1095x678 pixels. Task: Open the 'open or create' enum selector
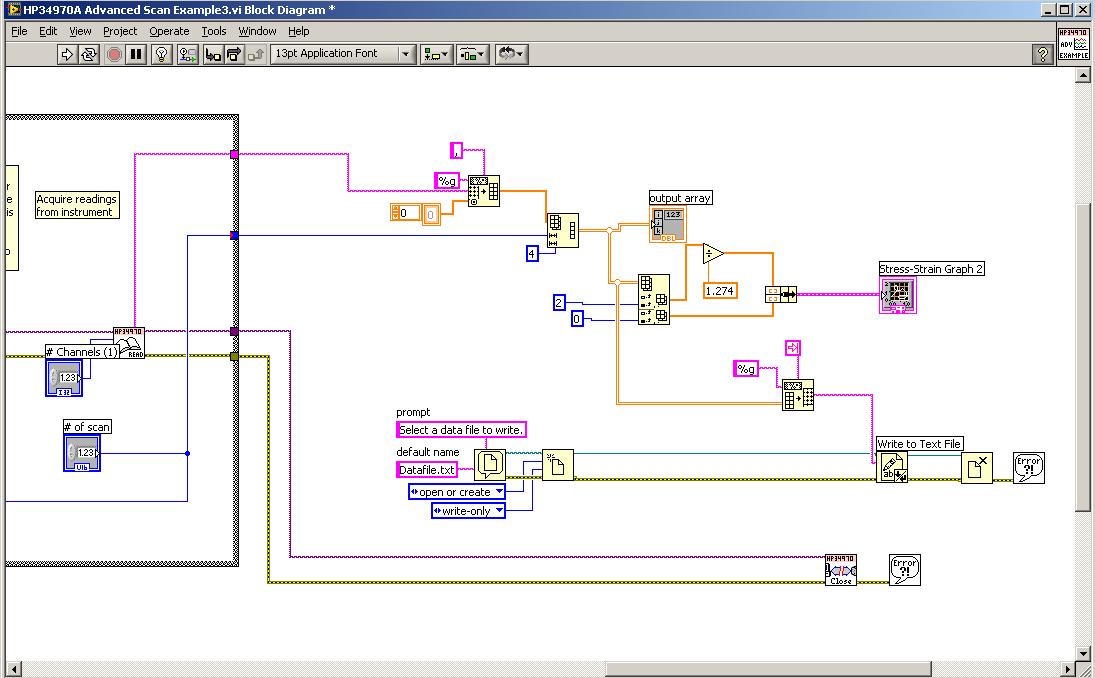click(457, 492)
